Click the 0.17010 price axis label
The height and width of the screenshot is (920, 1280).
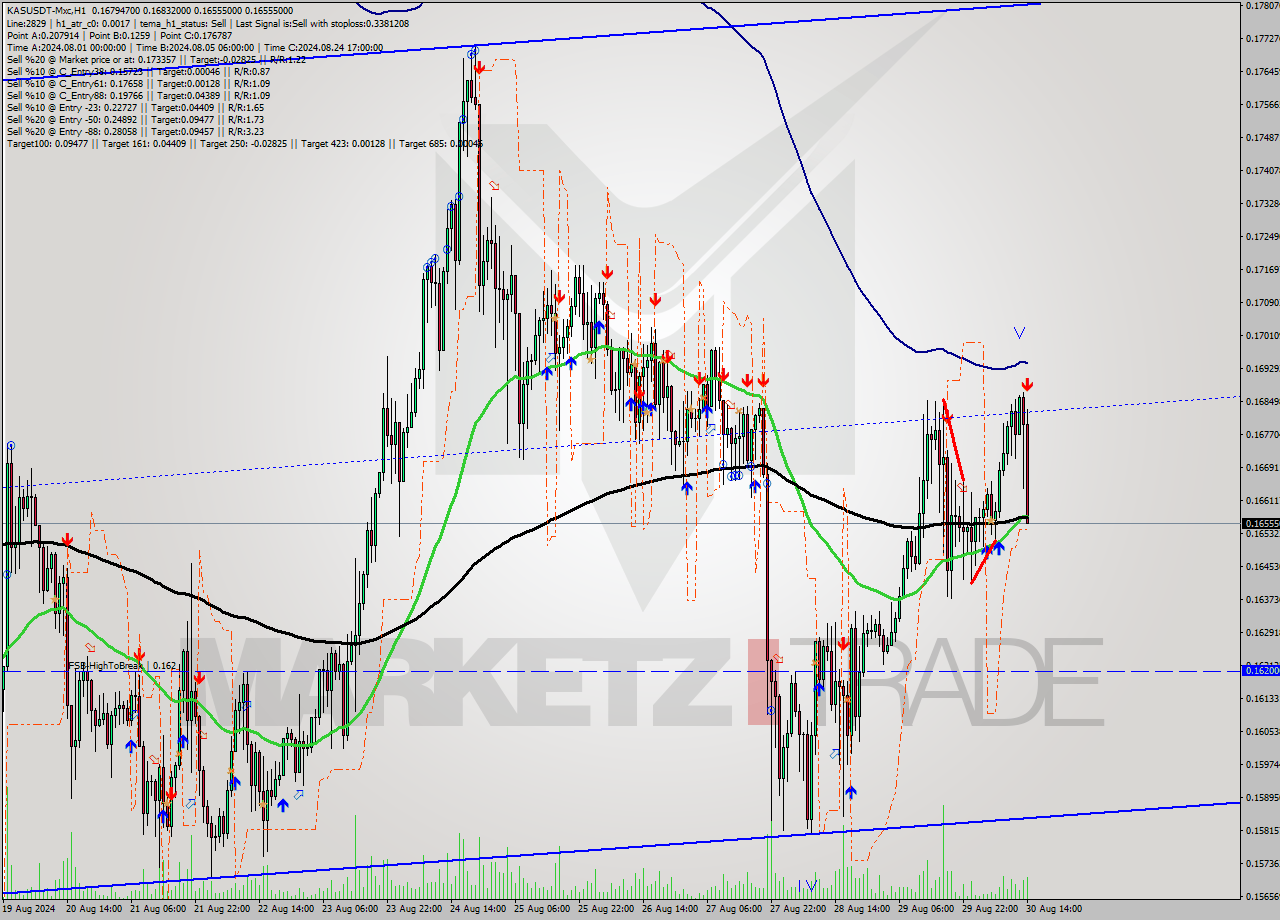coord(1262,335)
